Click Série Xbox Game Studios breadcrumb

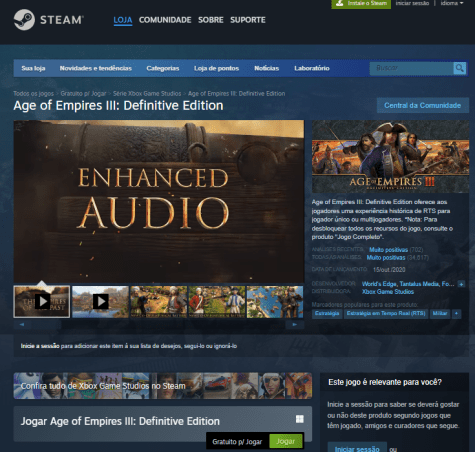pyautogui.click(x=147, y=94)
